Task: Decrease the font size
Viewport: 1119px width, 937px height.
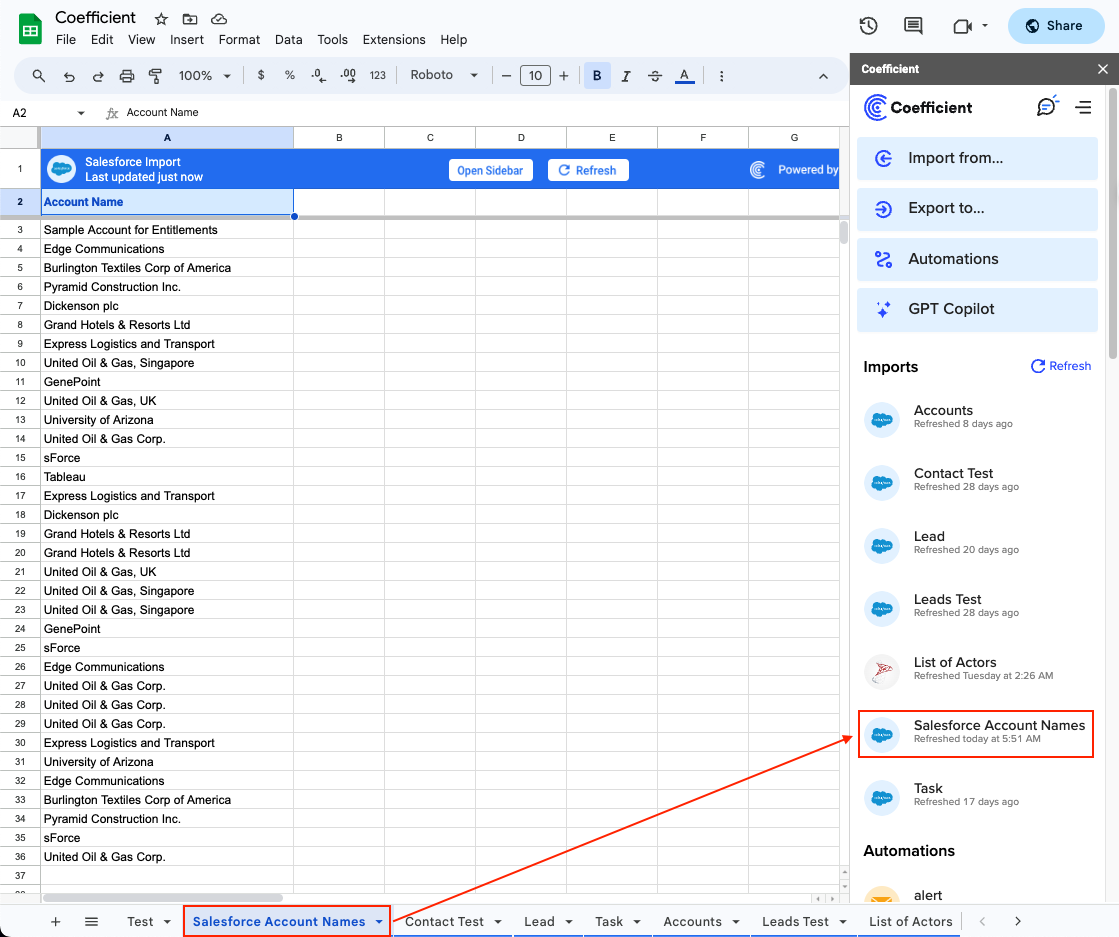Action: (x=507, y=76)
